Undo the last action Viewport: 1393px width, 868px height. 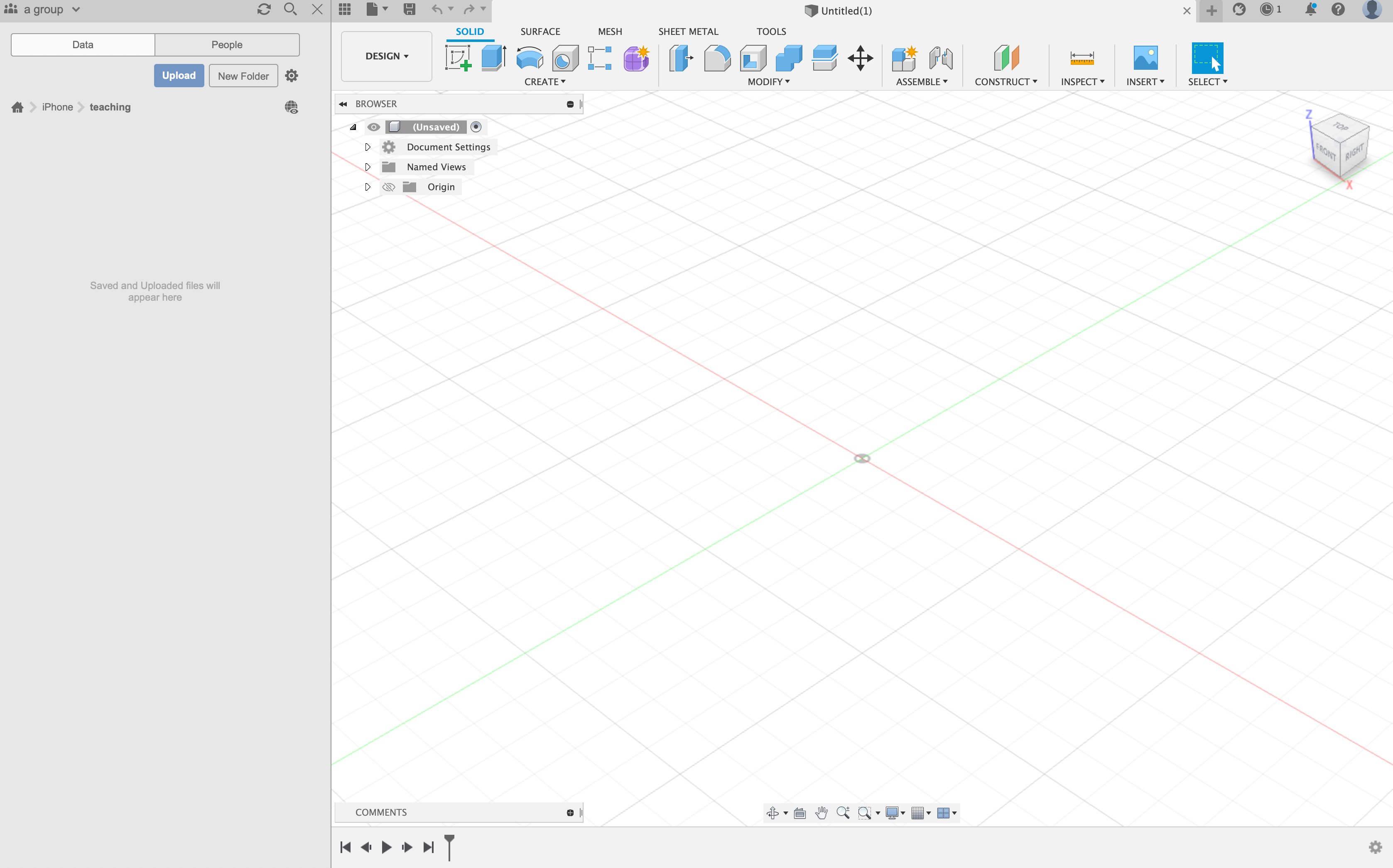point(437,9)
